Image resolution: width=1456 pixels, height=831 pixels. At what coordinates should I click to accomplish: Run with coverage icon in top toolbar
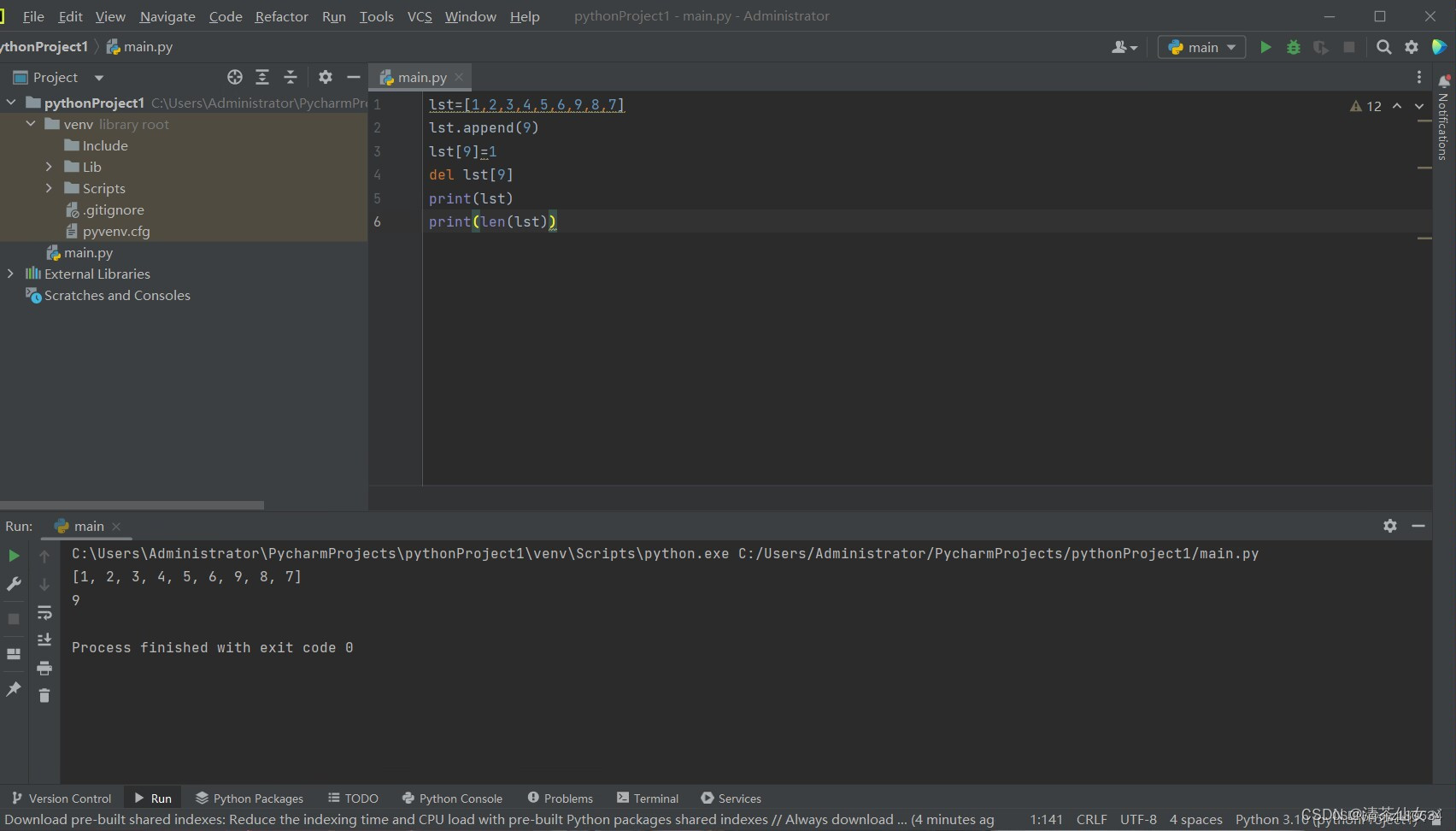[1321, 47]
